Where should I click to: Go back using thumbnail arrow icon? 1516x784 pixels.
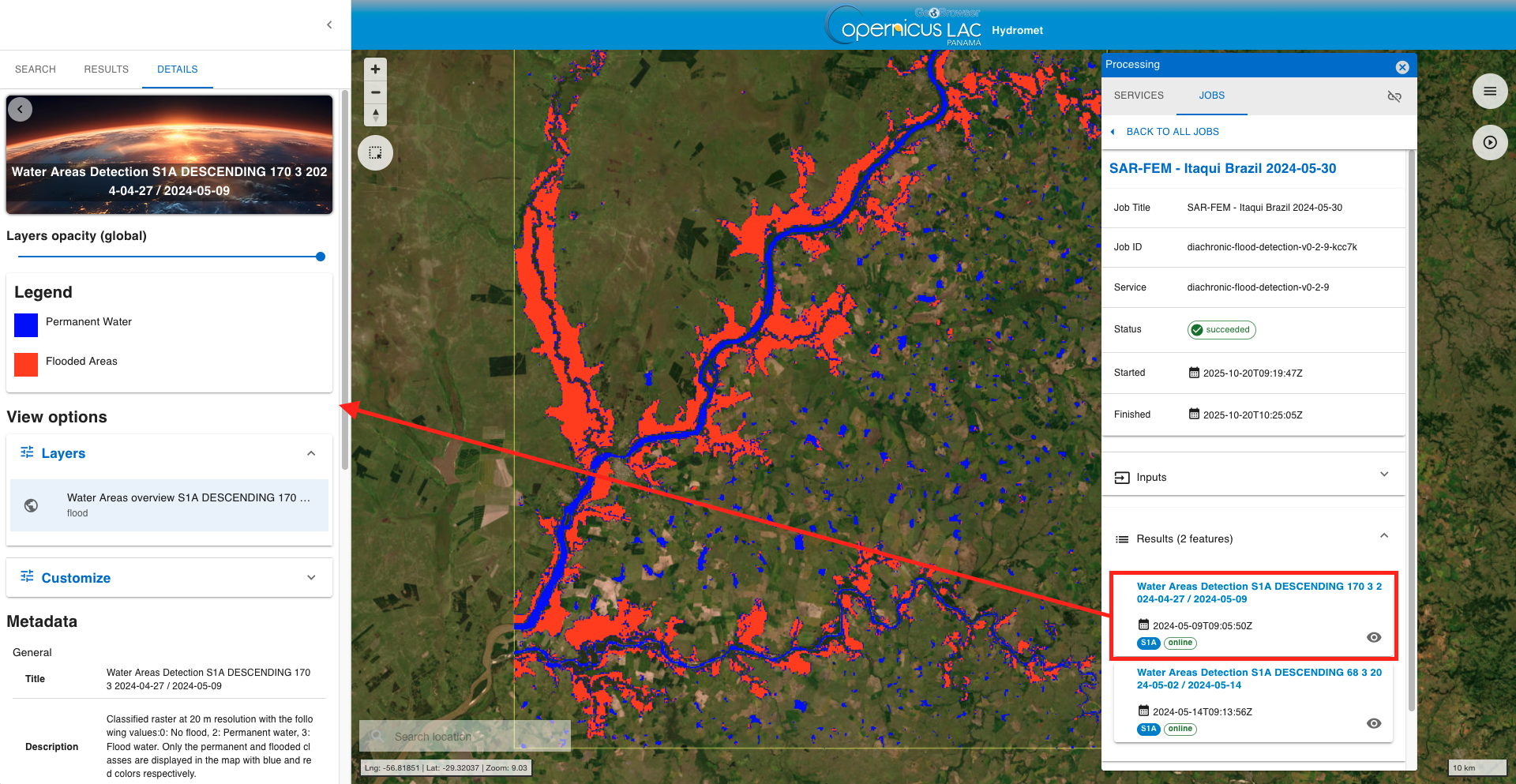(x=21, y=109)
